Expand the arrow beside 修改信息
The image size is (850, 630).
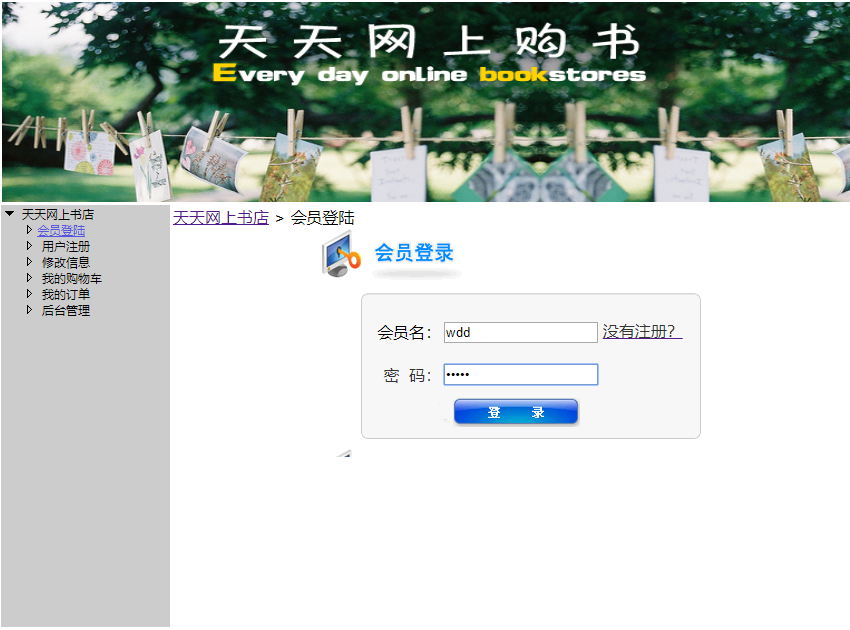click(x=29, y=262)
